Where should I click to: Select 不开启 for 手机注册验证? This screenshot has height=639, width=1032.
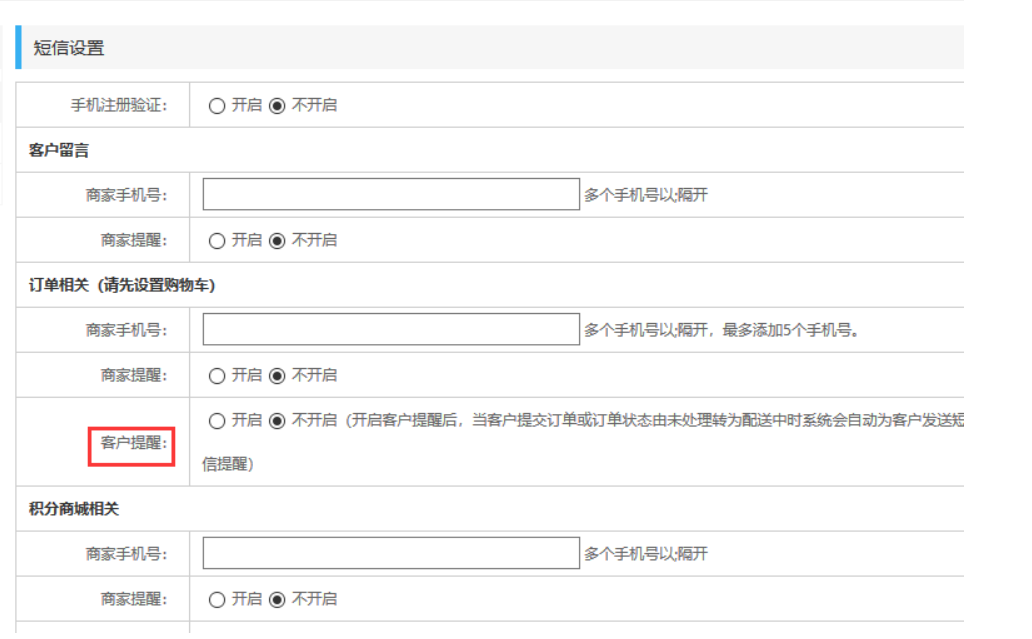tap(277, 106)
